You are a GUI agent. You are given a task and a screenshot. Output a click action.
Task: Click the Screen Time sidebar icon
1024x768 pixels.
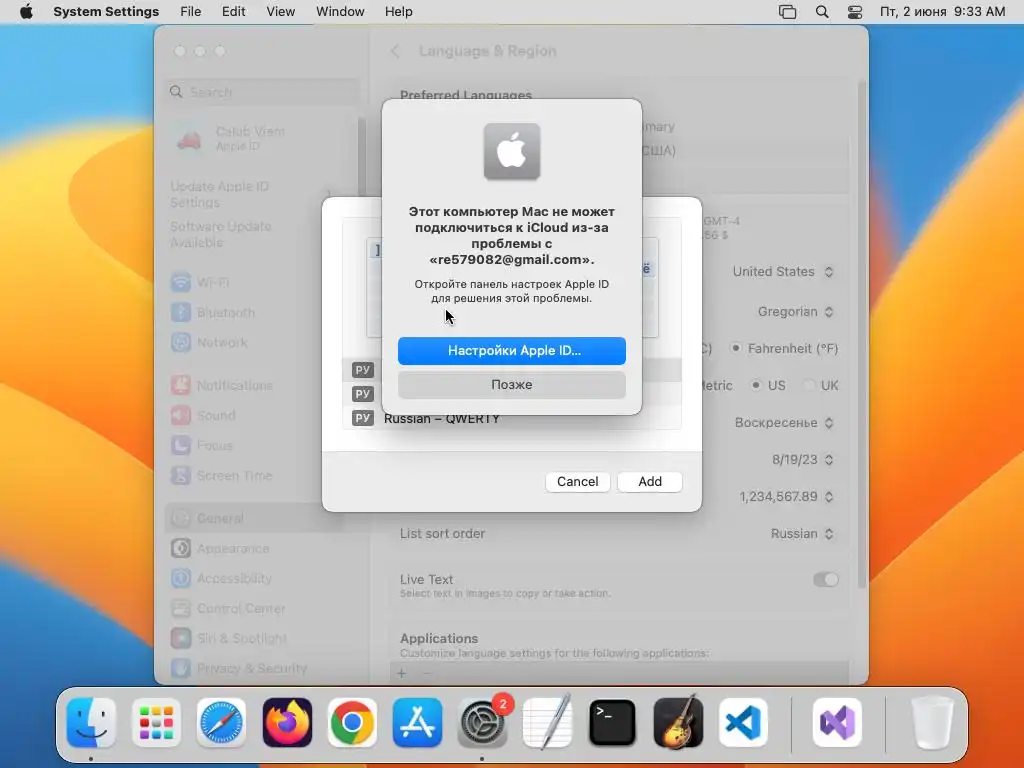tap(181, 475)
